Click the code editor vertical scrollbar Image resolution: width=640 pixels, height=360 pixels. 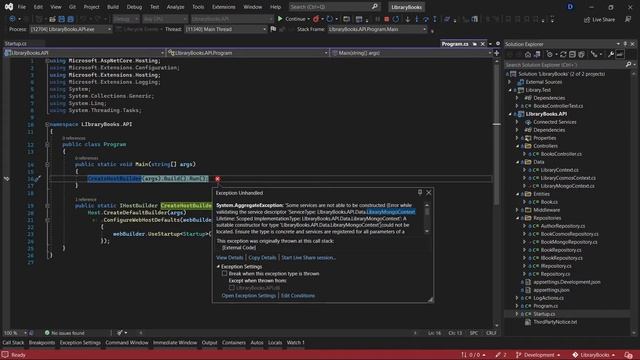[496, 192]
